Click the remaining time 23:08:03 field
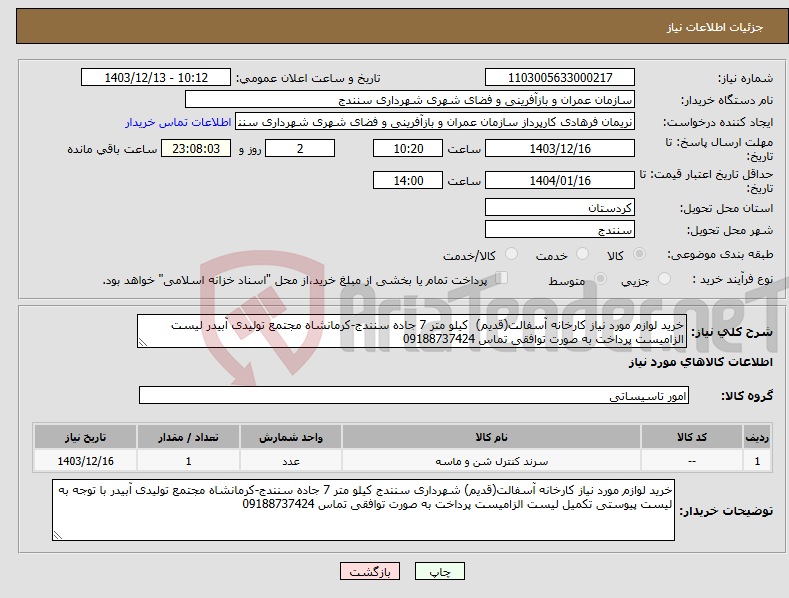789x598 pixels. 196,148
